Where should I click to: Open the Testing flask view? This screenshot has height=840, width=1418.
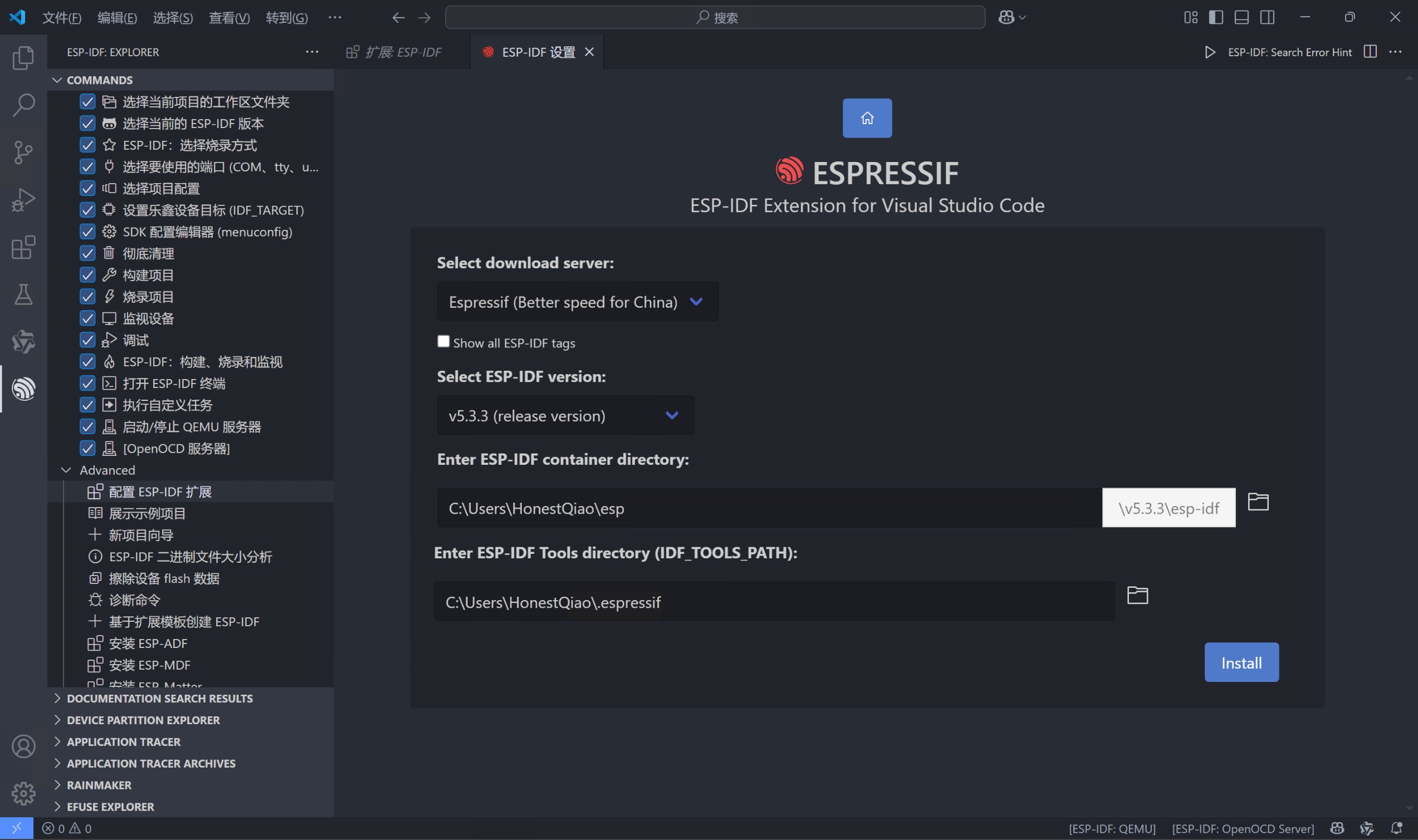[x=23, y=294]
